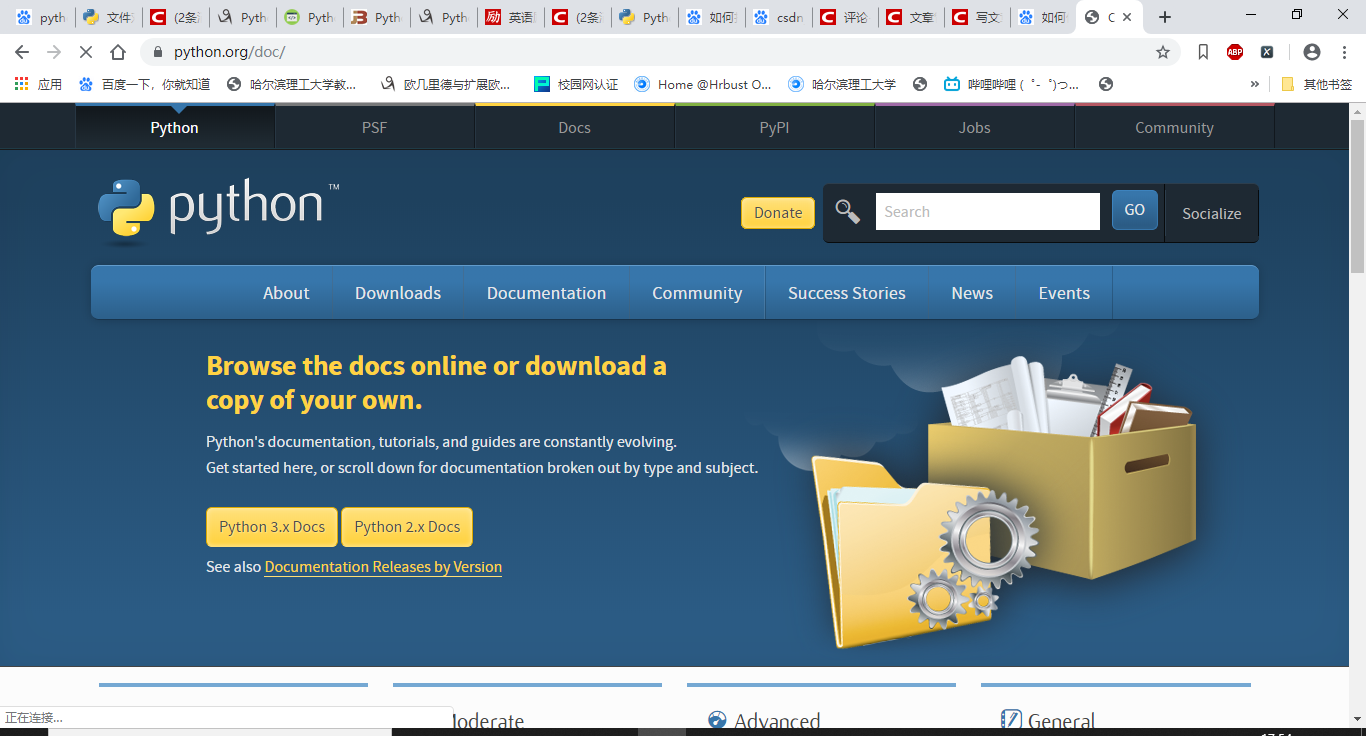Click the address bar URL python.org/doc/

coord(229,52)
